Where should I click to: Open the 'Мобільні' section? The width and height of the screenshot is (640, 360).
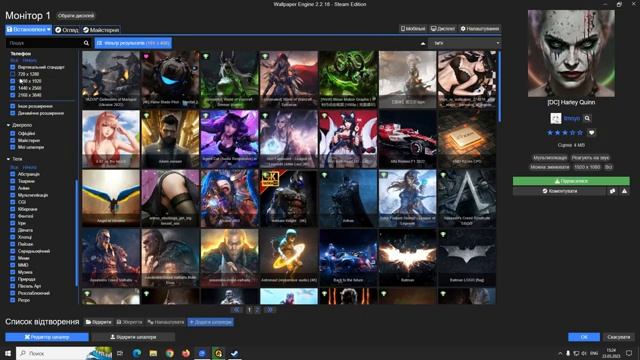(413, 29)
